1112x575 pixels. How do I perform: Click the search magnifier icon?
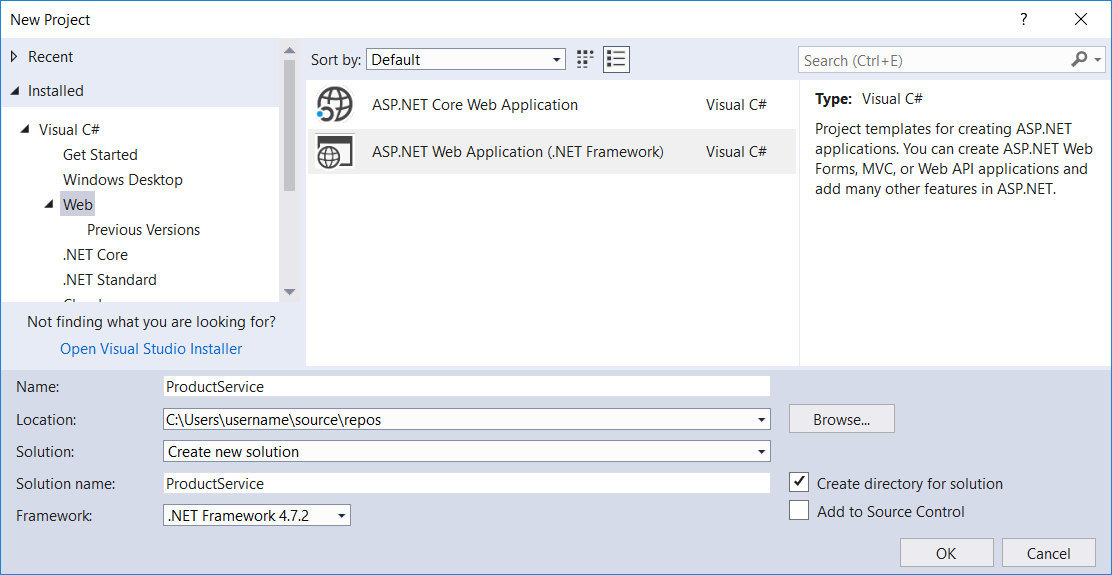pos(1079,60)
